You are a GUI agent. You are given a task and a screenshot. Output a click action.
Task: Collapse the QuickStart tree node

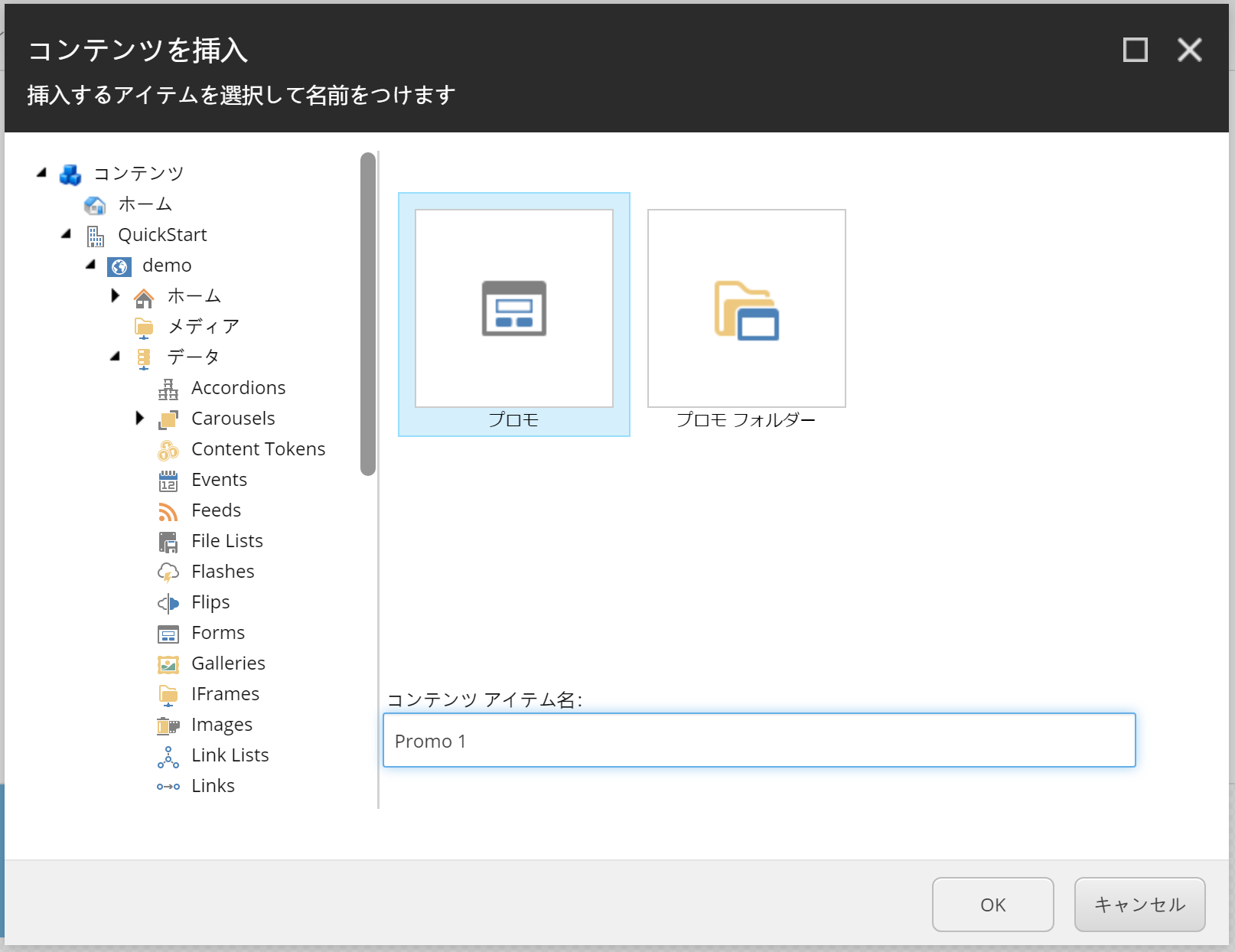pyautogui.click(x=67, y=234)
